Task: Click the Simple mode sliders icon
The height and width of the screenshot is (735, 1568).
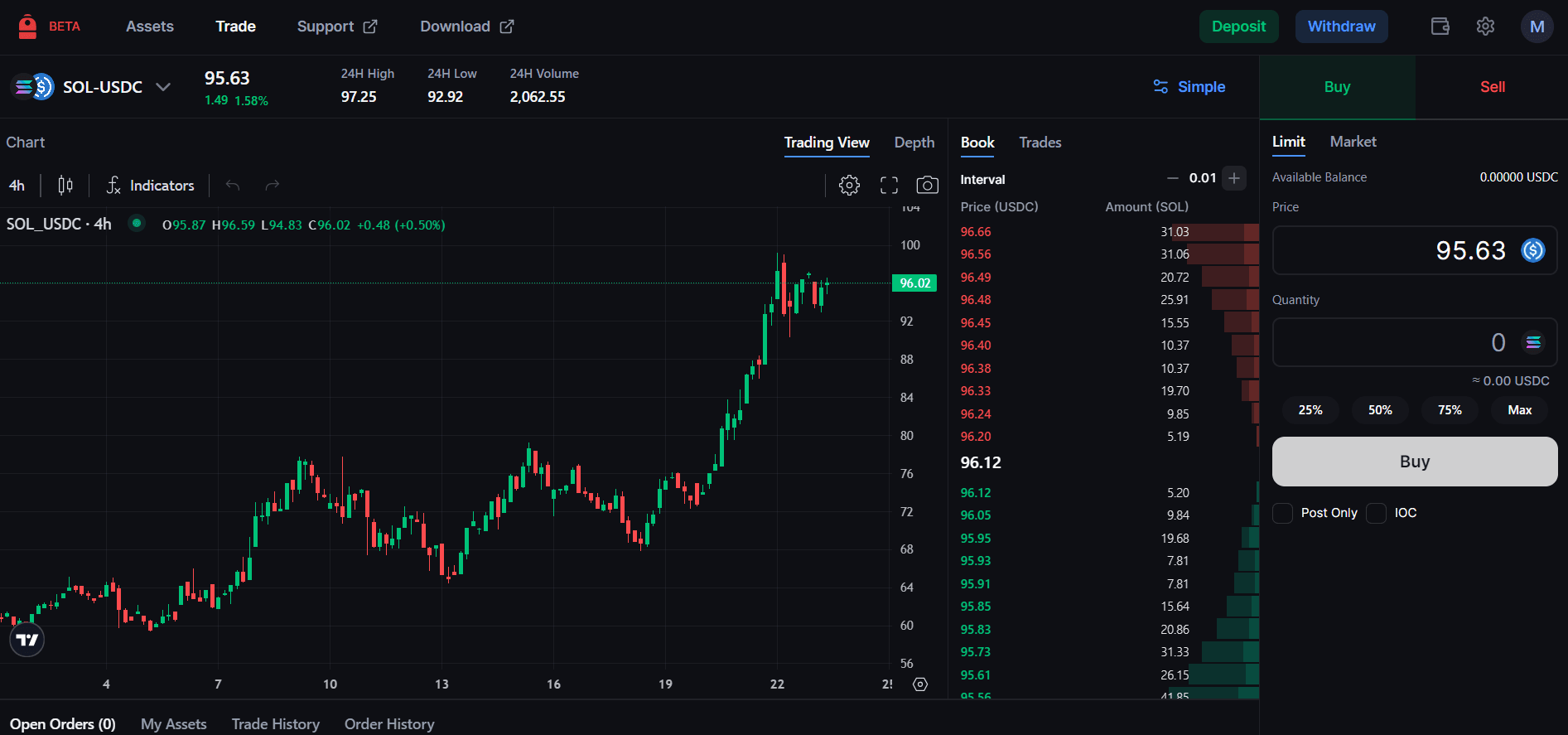Action: pyautogui.click(x=1160, y=86)
